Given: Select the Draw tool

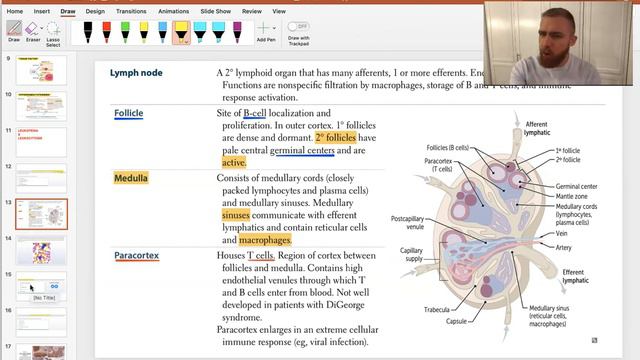Looking at the screenshot, I should (x=14, y=31).
